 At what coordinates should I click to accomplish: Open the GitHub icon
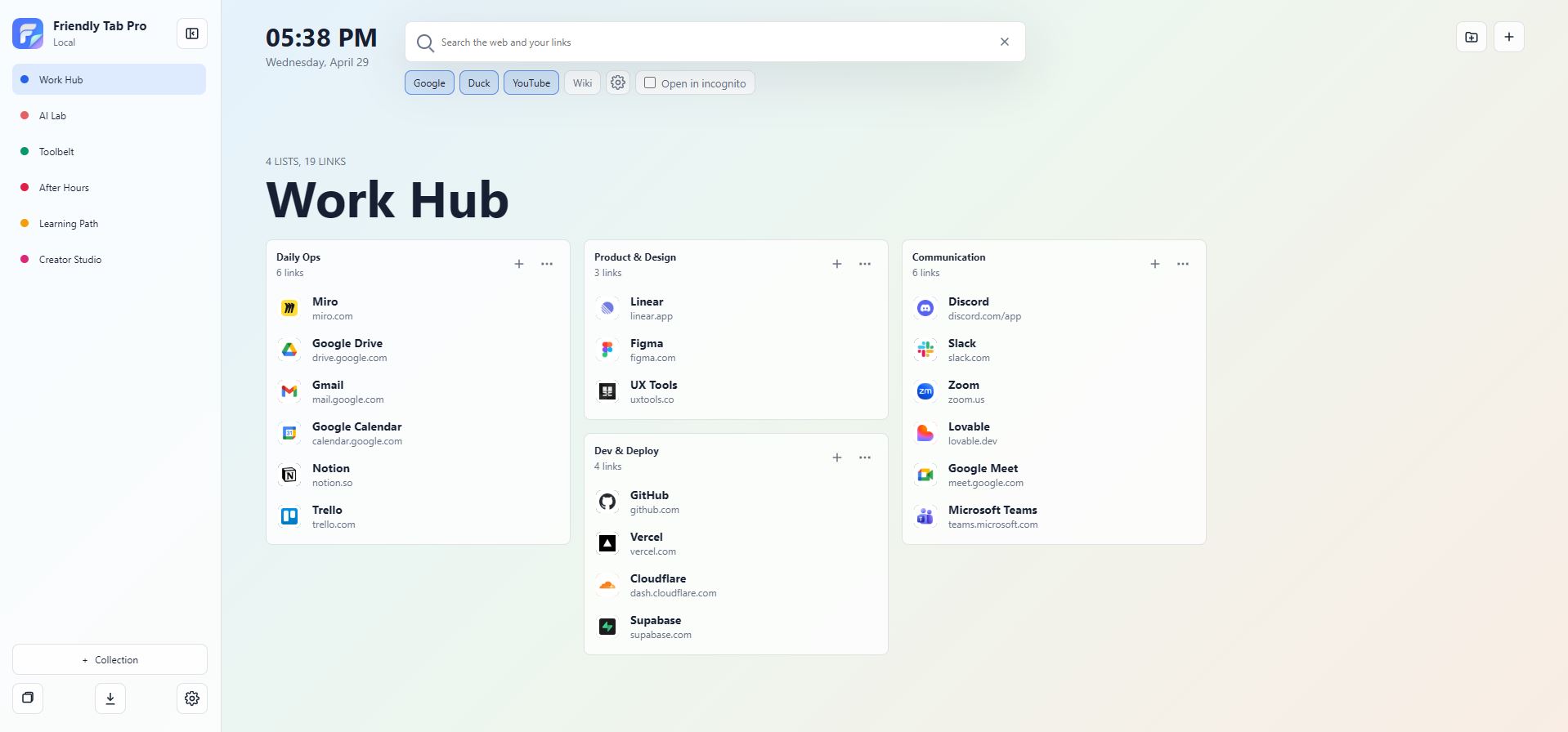[x=607, y=502]
